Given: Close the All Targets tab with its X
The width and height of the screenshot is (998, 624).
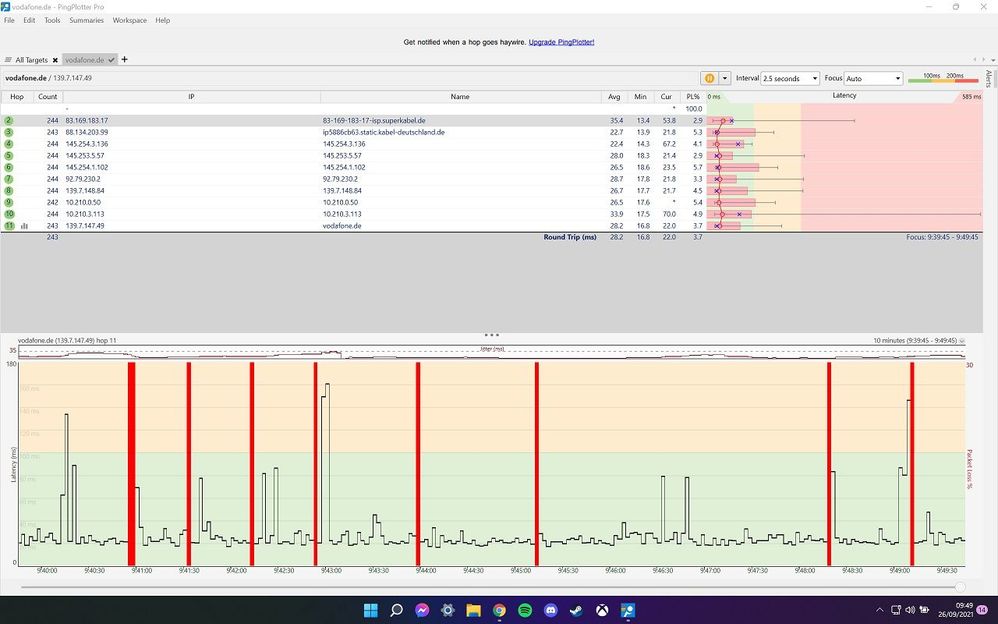Looking at the screenshot, I should 55,60.
